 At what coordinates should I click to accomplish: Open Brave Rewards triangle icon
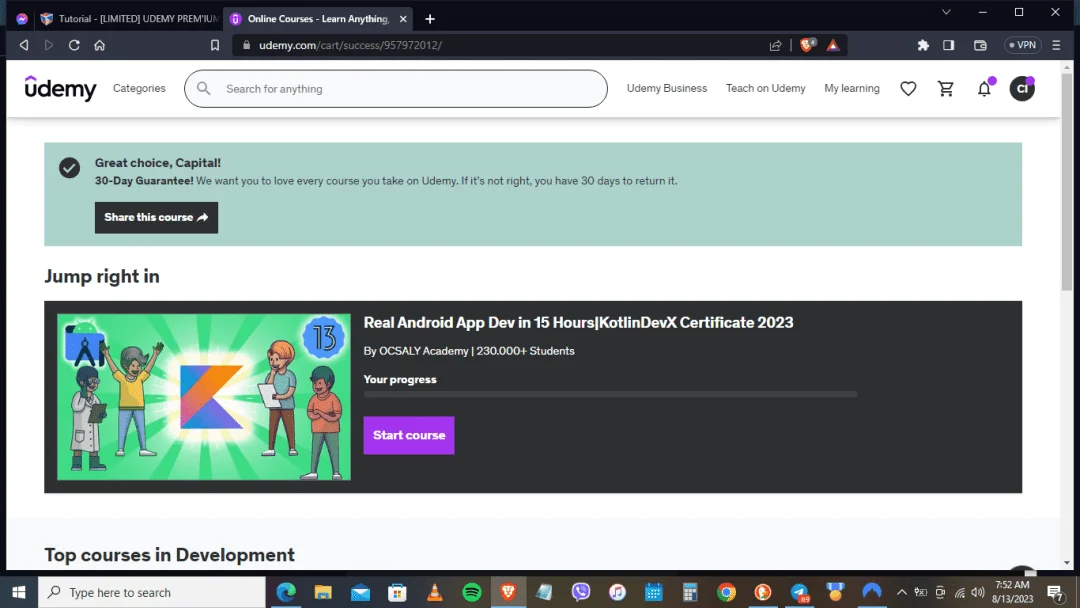click(x=833, y=45)
